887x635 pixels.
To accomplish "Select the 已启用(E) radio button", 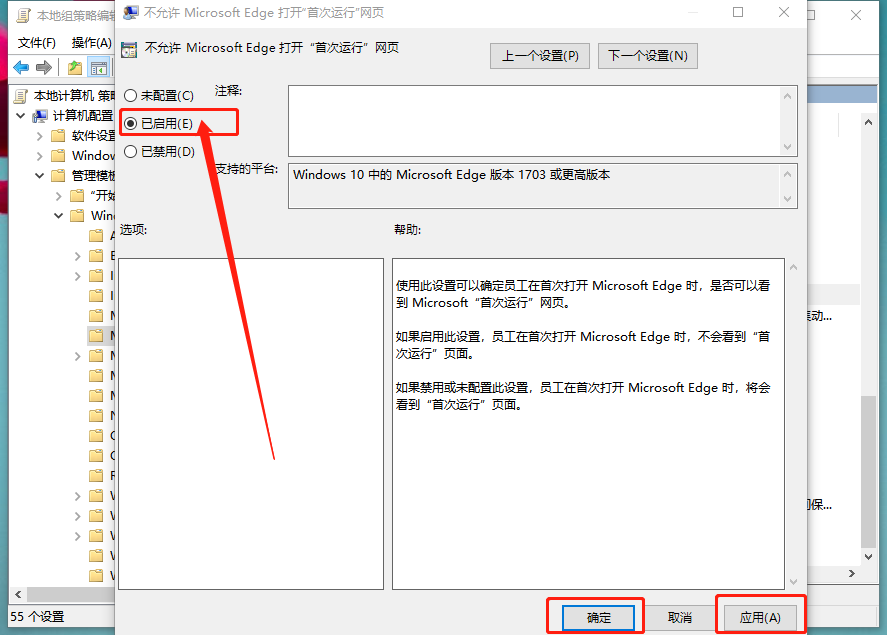I will click(x=130, y=123).
